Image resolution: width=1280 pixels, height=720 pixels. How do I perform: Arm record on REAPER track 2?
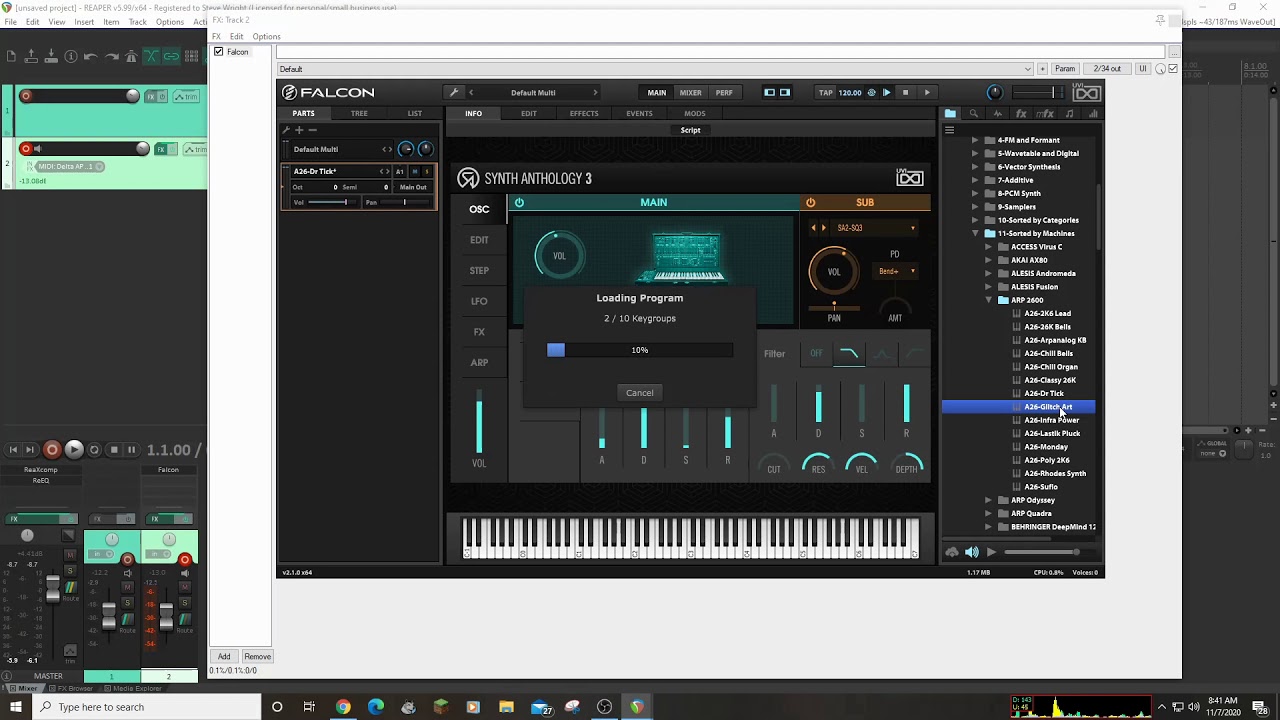26,149
